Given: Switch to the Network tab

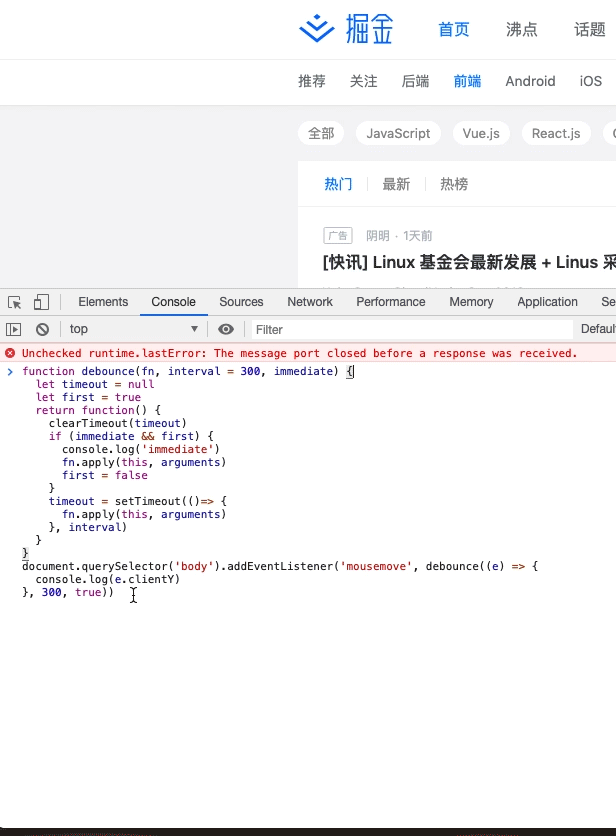Looking at the screenshot, I should [x=310, y=302].
